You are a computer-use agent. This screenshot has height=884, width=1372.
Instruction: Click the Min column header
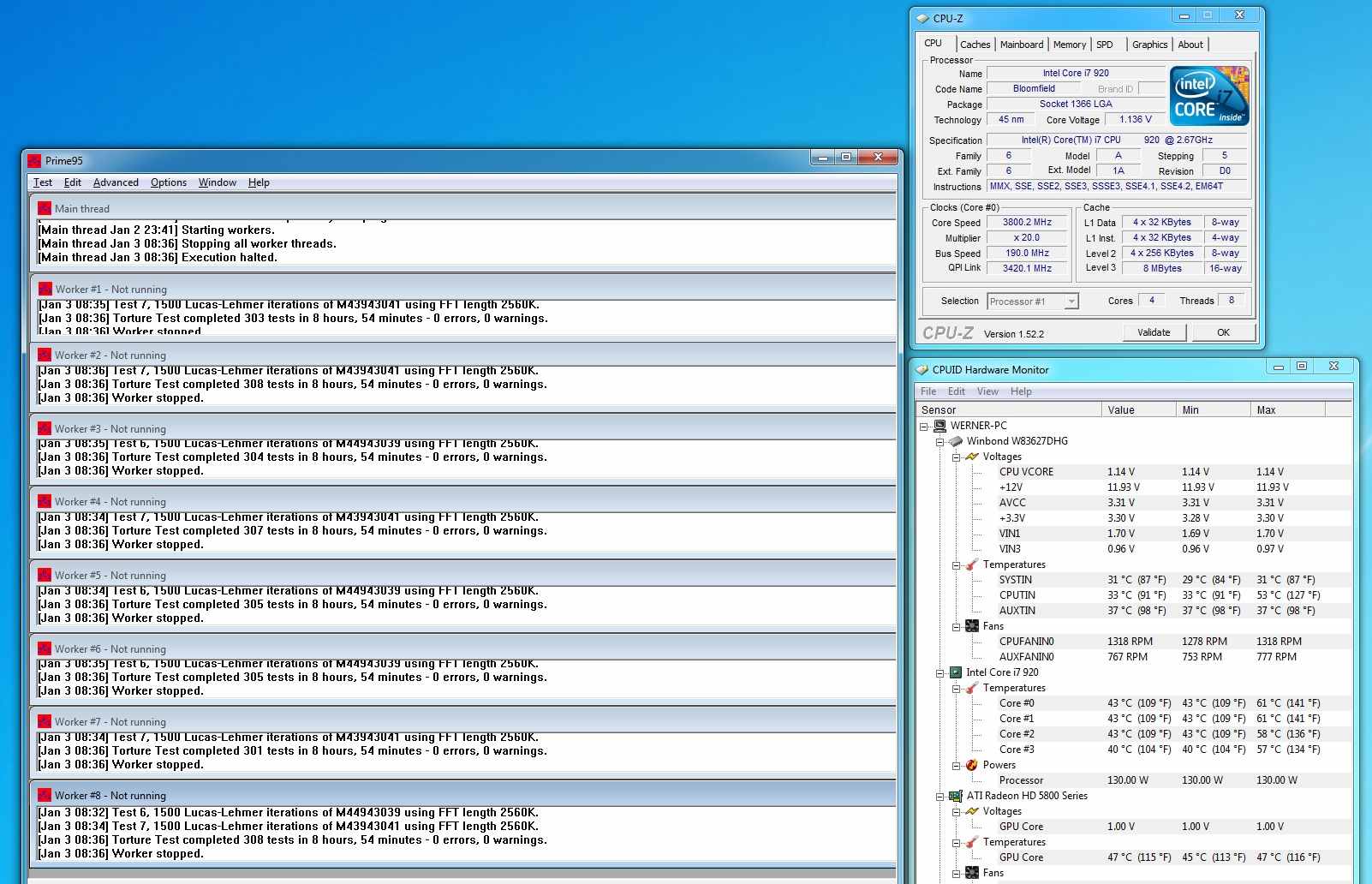click(x=1213, y=410)
